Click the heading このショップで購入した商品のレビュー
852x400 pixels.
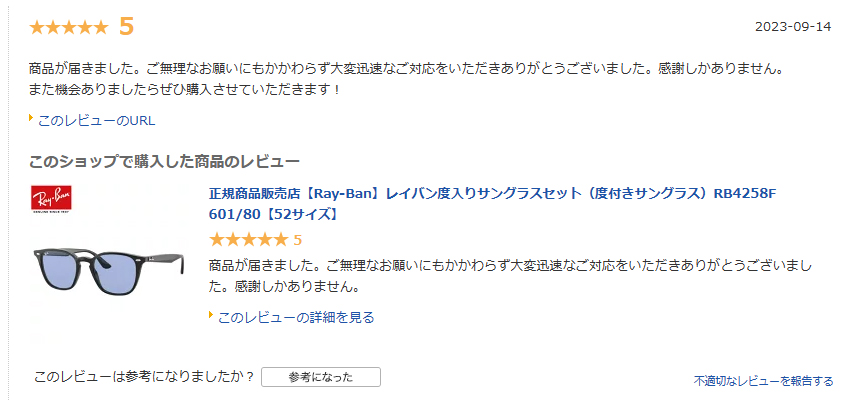(165, 161)
